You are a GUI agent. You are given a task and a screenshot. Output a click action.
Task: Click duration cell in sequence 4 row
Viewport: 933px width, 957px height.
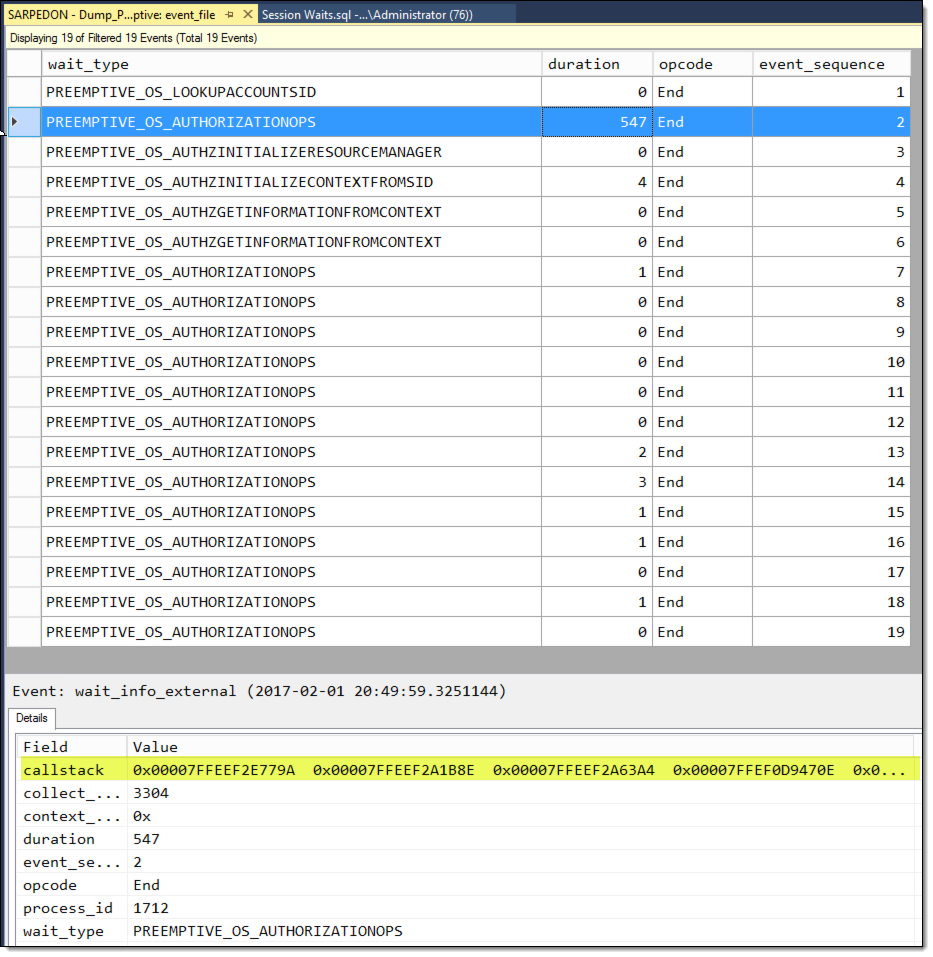point(597,182)
